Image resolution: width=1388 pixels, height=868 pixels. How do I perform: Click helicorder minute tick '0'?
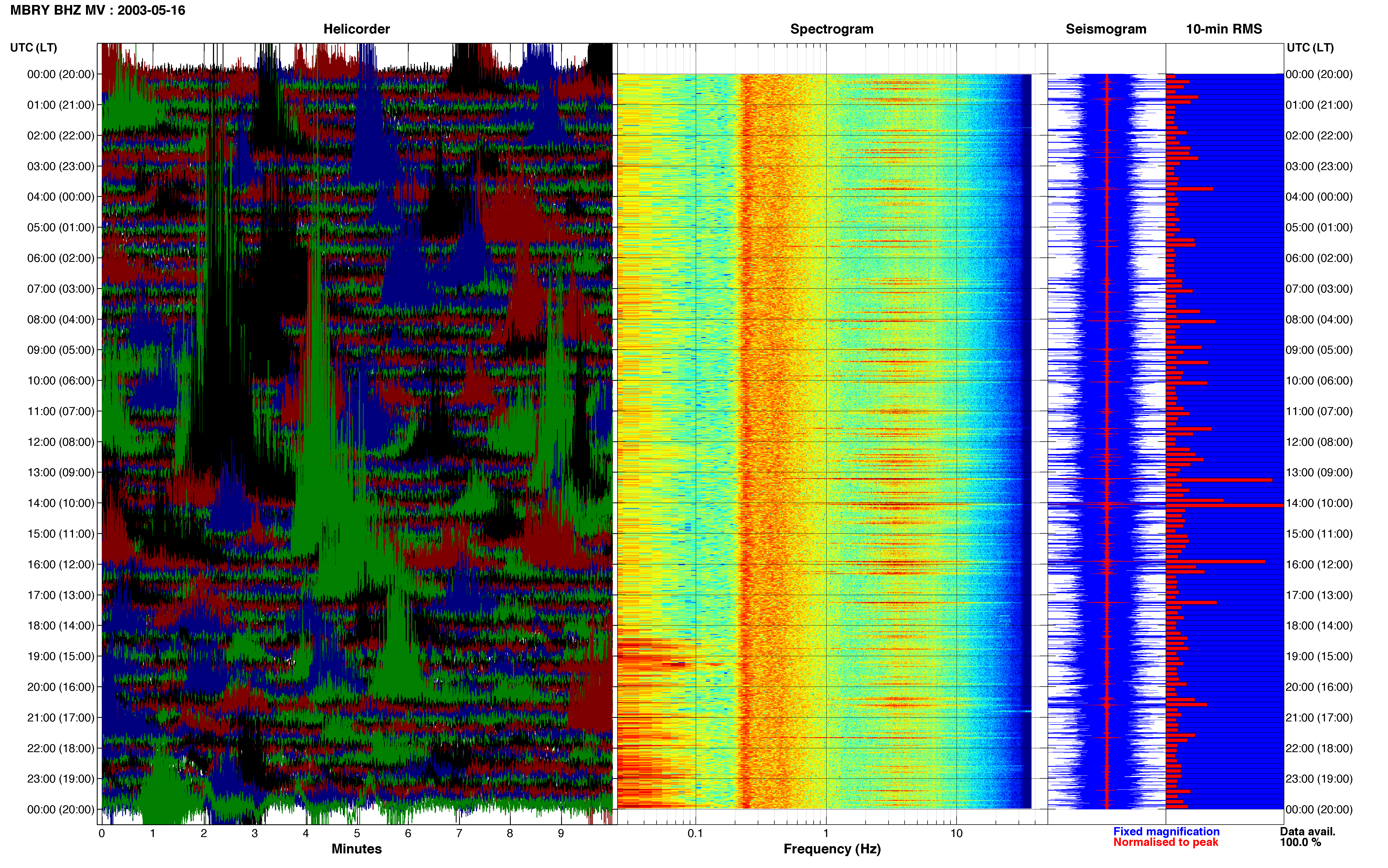click(101, 833)
